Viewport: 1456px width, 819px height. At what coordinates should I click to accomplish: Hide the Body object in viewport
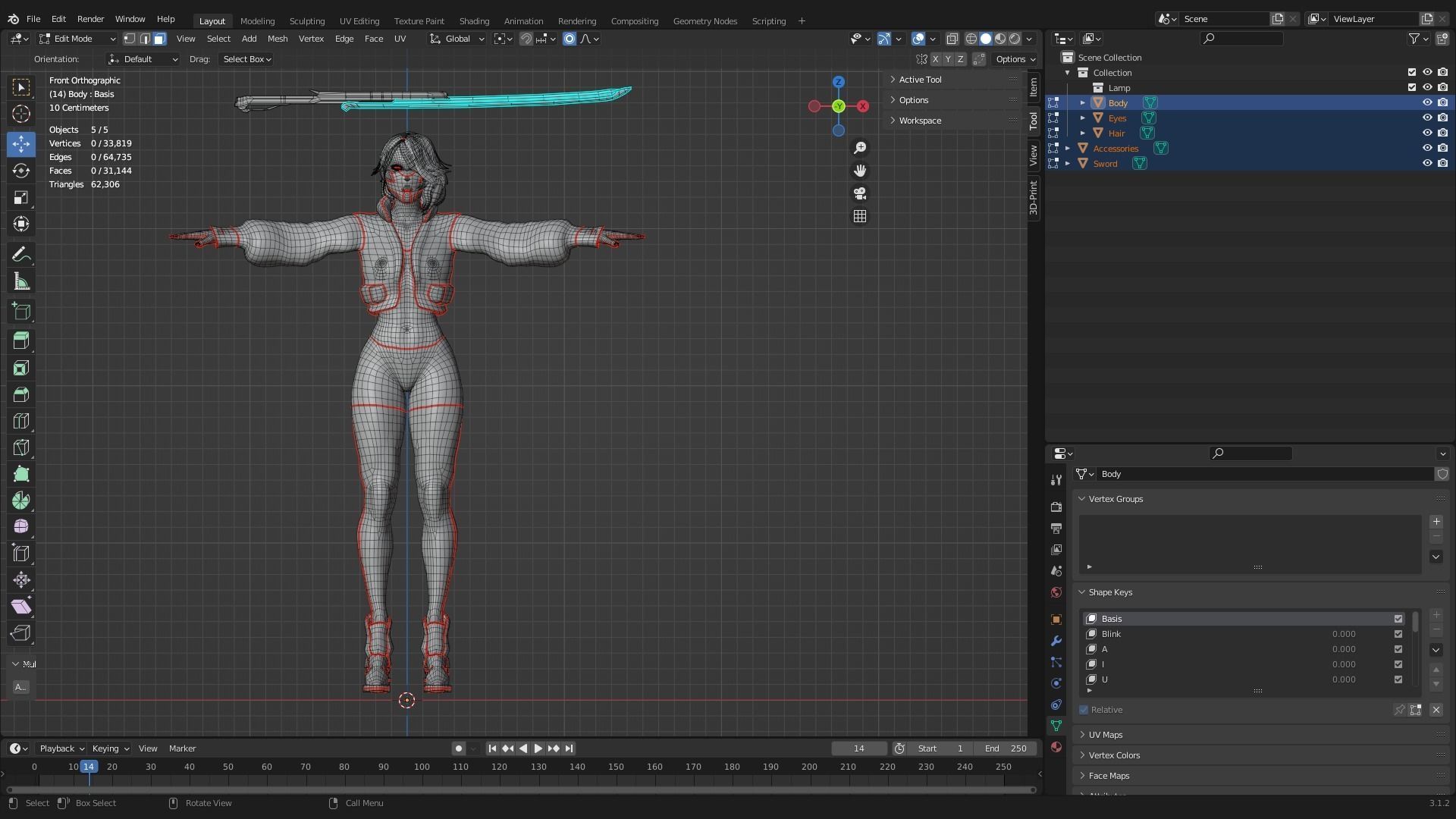(x=1427, y=102)
